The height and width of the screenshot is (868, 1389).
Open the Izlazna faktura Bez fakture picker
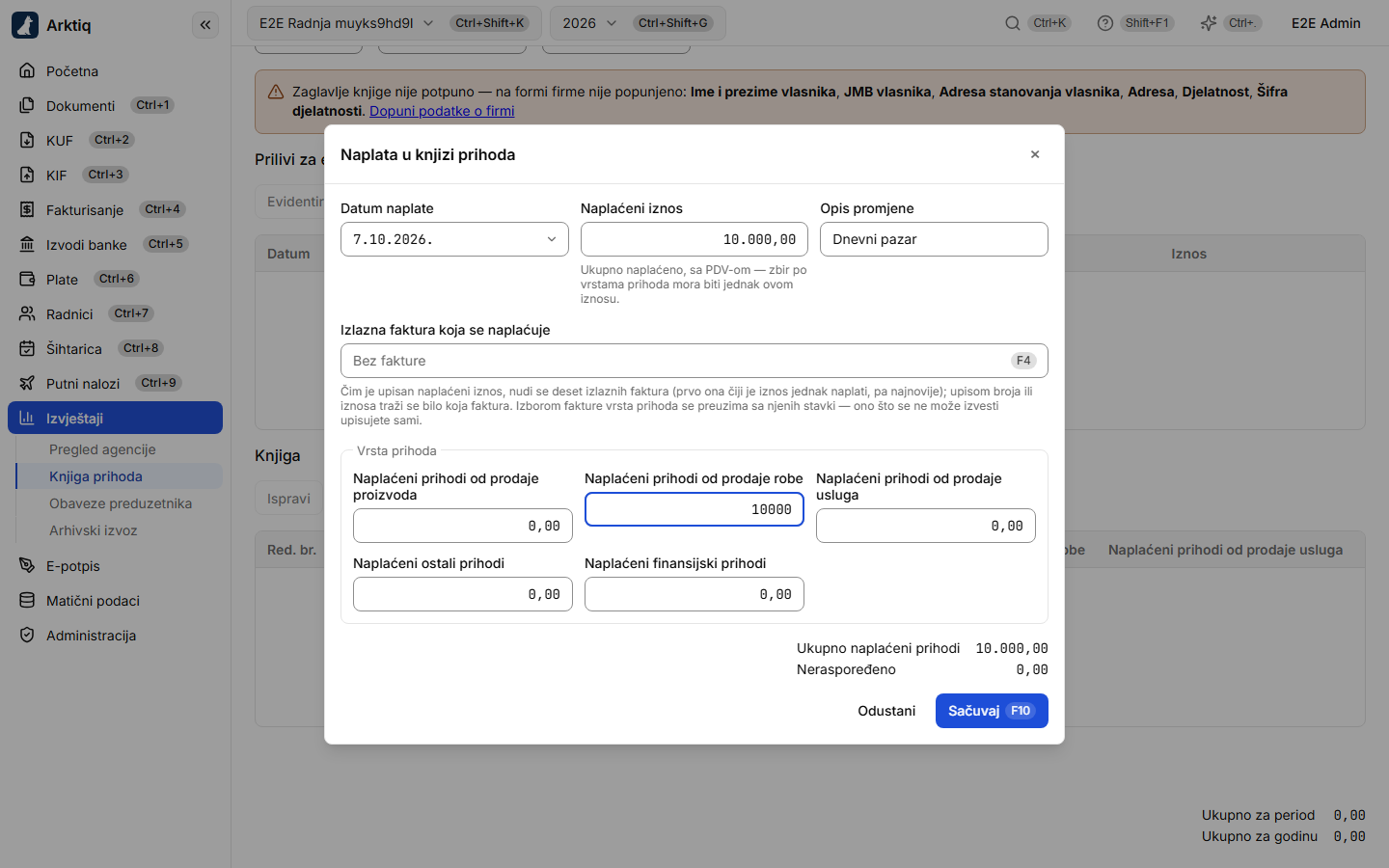[694, 361]
